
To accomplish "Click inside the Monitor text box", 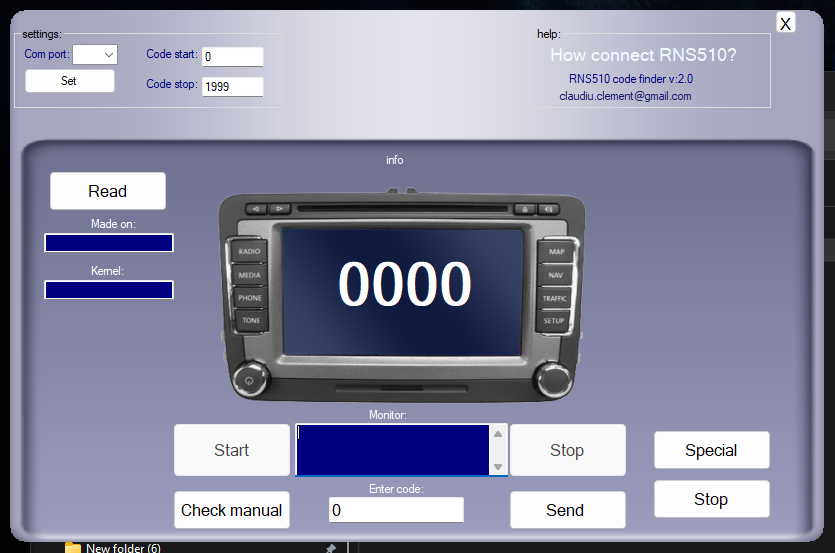I will (393, 450).
